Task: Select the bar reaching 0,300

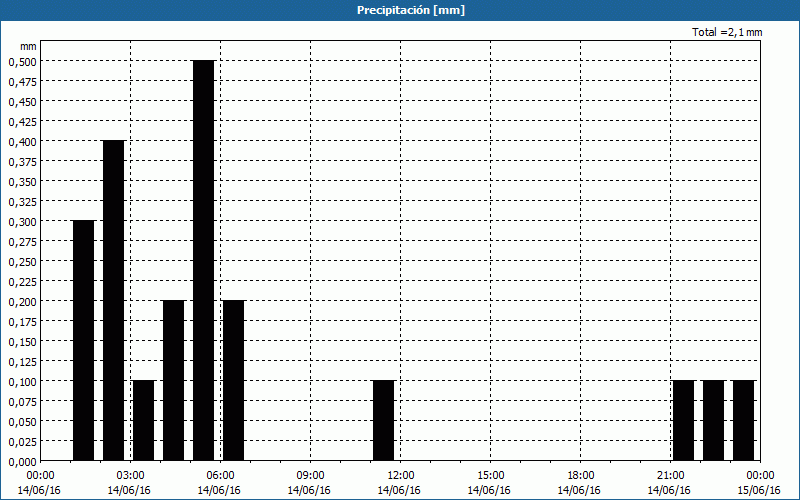Action: point(84,341)
